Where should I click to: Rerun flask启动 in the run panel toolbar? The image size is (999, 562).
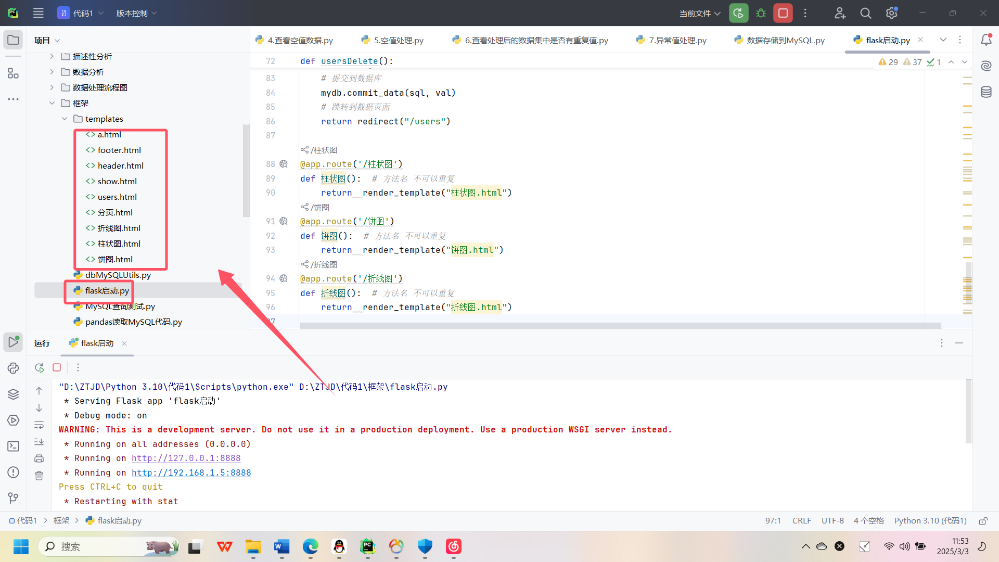(x=39, y=368)
